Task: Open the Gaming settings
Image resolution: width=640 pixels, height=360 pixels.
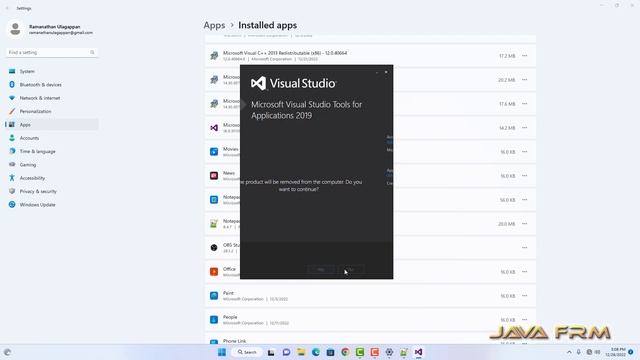Action: (52, 164)
